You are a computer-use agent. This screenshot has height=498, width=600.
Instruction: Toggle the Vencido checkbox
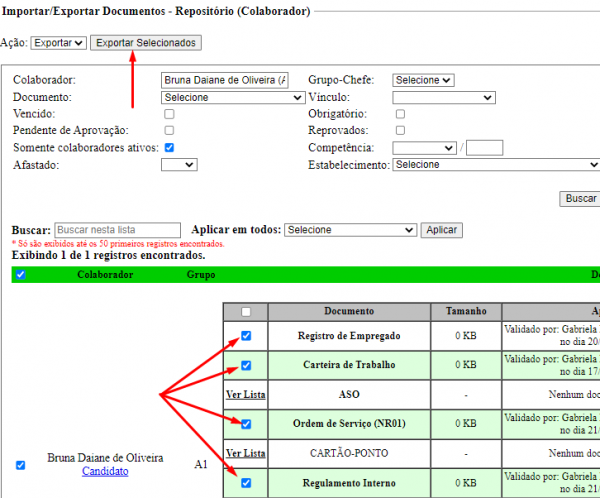[x=169, y=114]
